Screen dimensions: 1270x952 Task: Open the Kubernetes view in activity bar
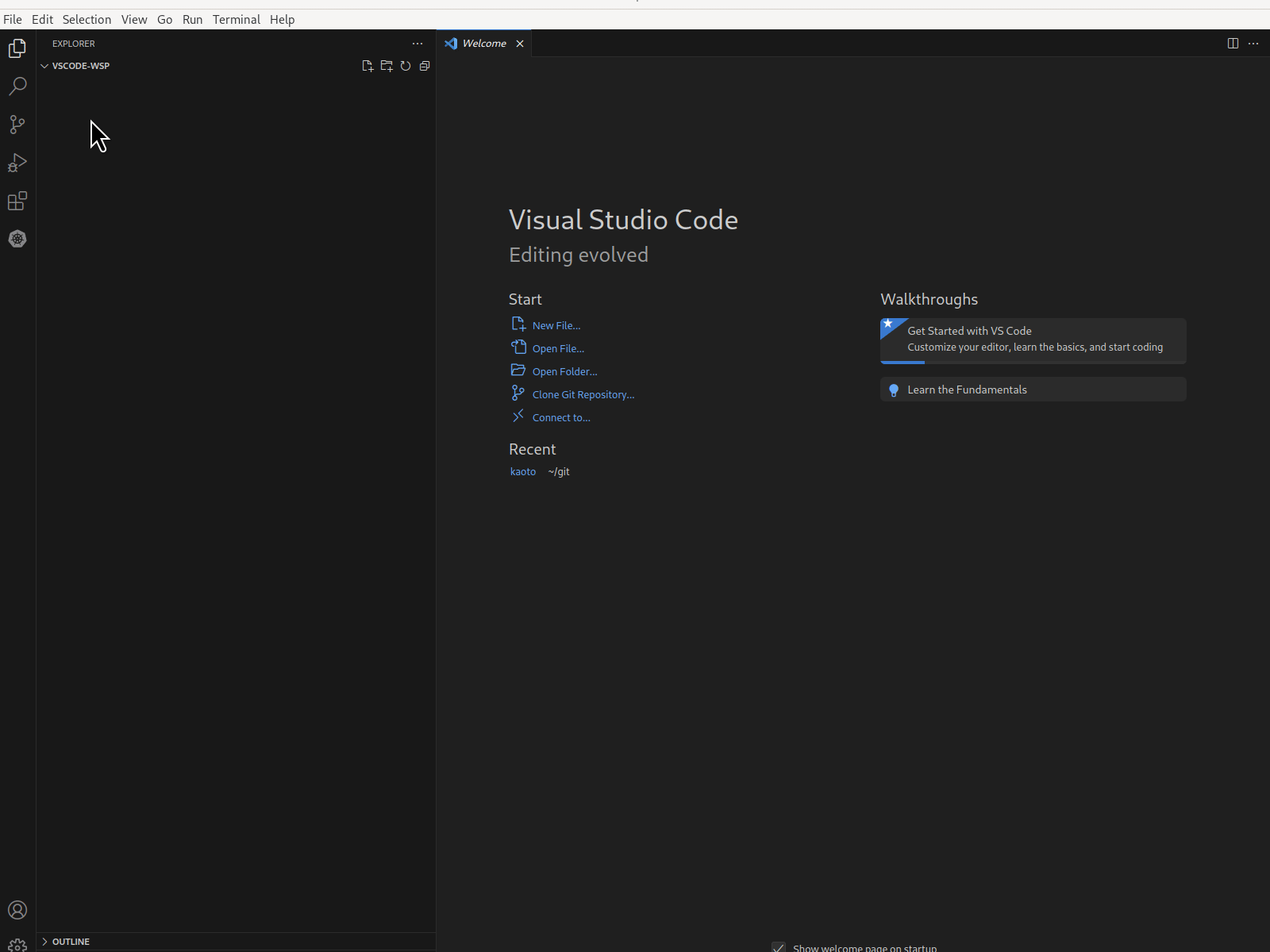coord(17,239)
